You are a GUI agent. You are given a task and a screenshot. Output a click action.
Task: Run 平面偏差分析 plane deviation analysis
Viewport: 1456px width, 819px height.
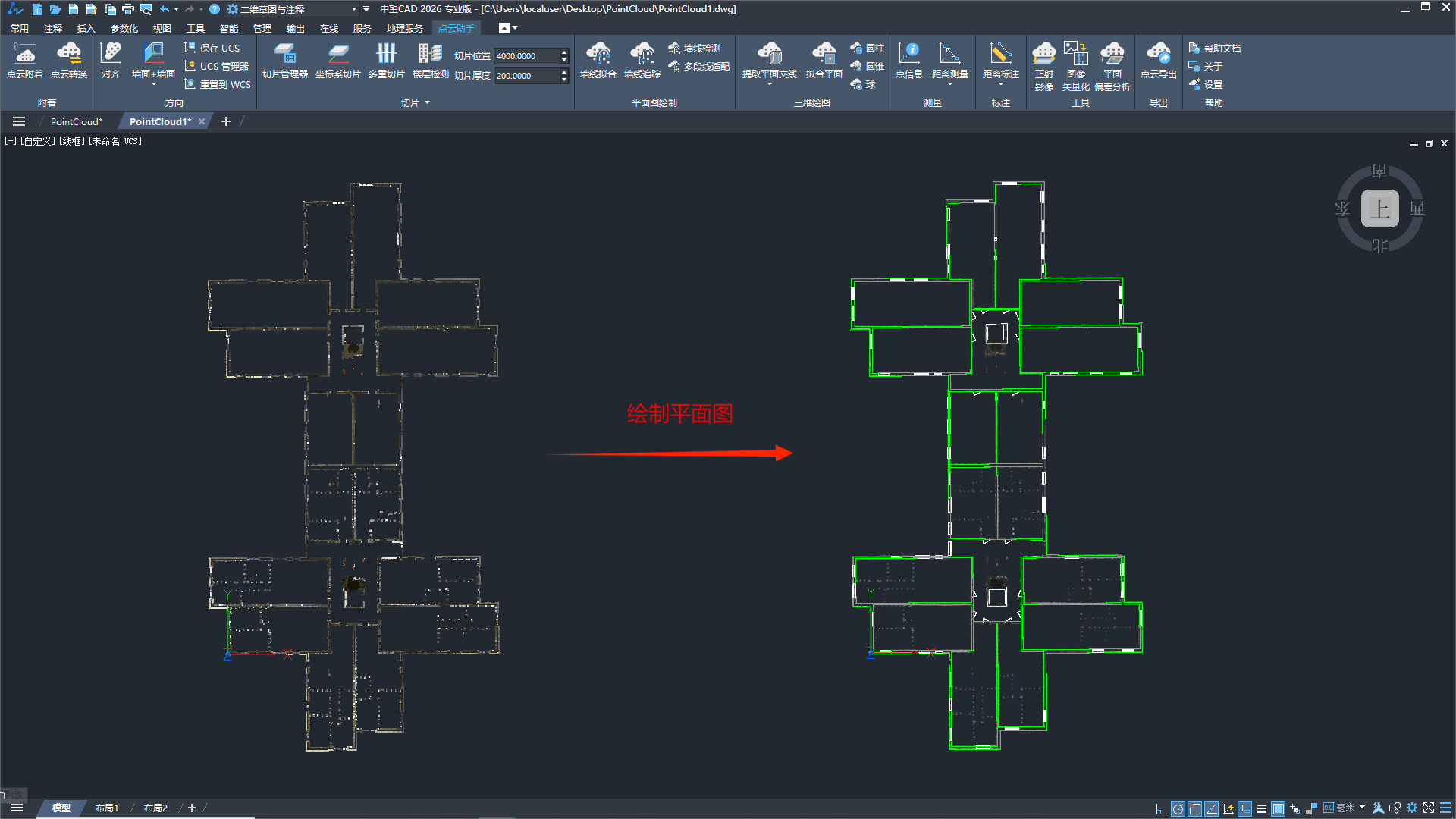pos(1112,67)
